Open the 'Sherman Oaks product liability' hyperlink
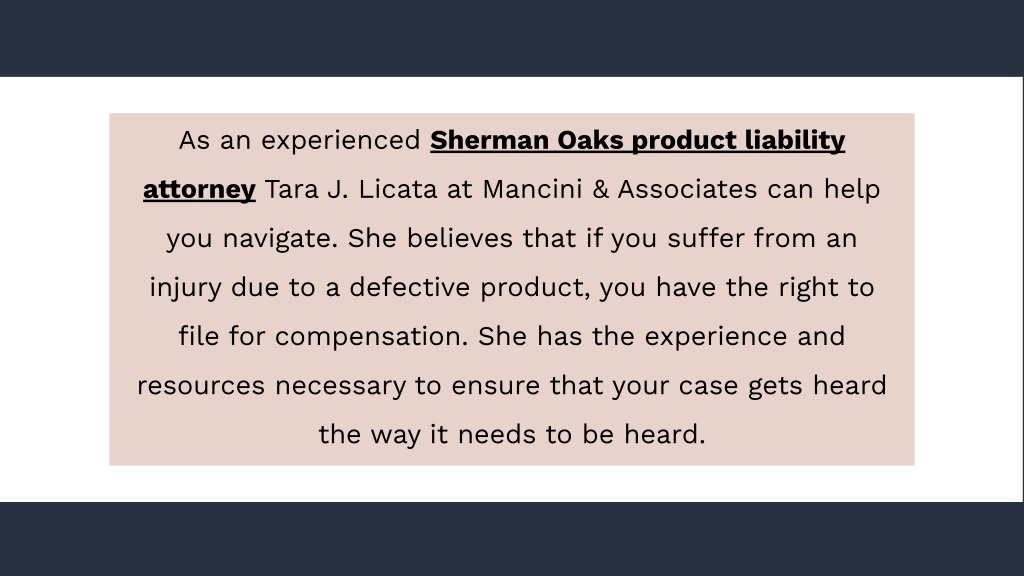Viewport: 1024px width, 576px height. coord(637,141)
